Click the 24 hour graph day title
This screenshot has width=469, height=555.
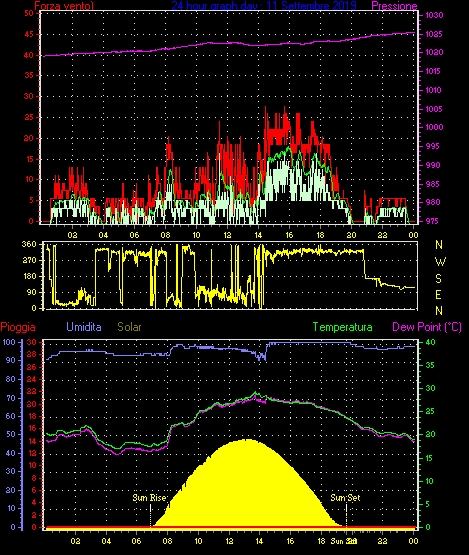coord(264,5)
